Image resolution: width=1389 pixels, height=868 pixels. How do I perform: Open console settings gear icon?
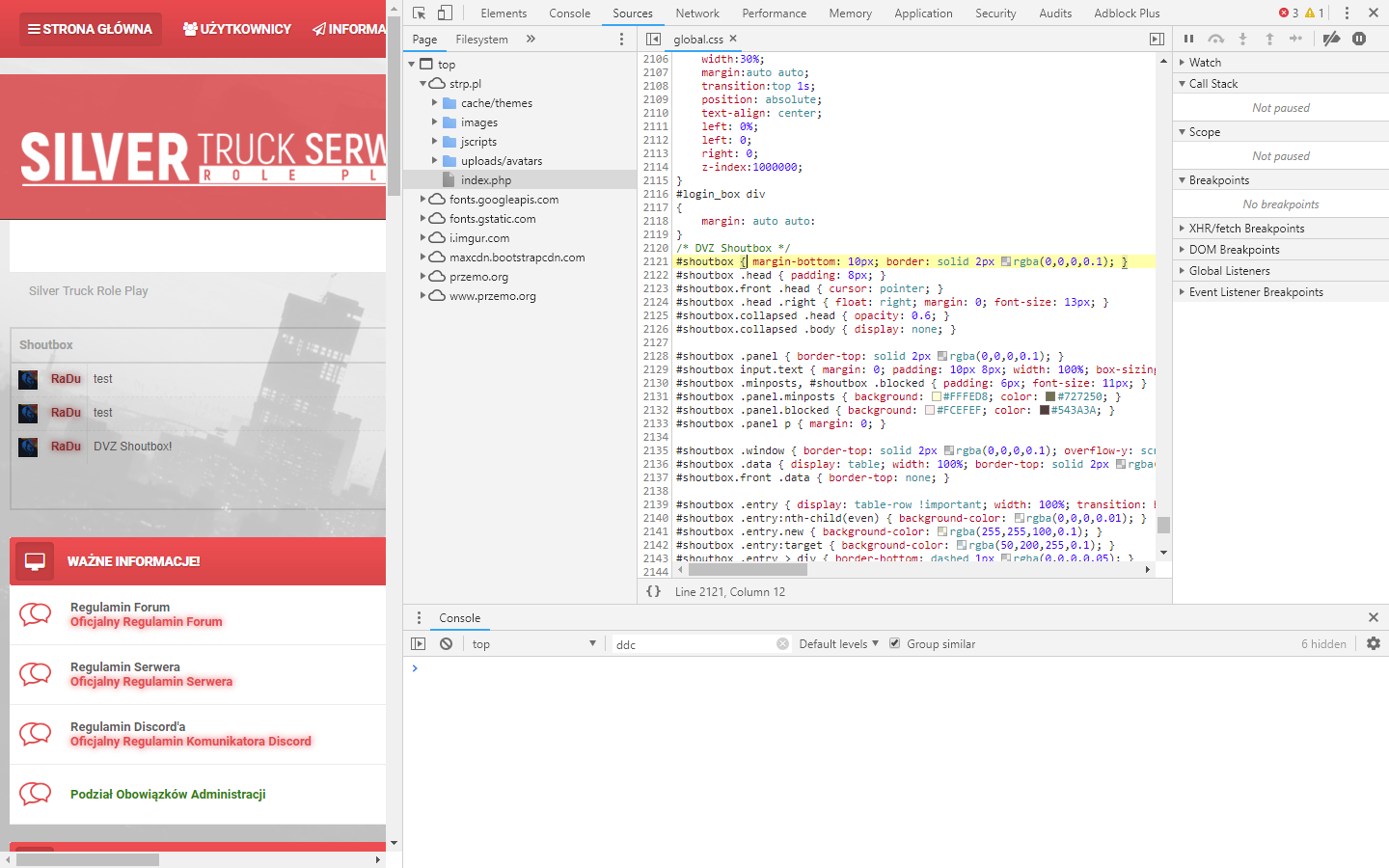pos(1374,643)
